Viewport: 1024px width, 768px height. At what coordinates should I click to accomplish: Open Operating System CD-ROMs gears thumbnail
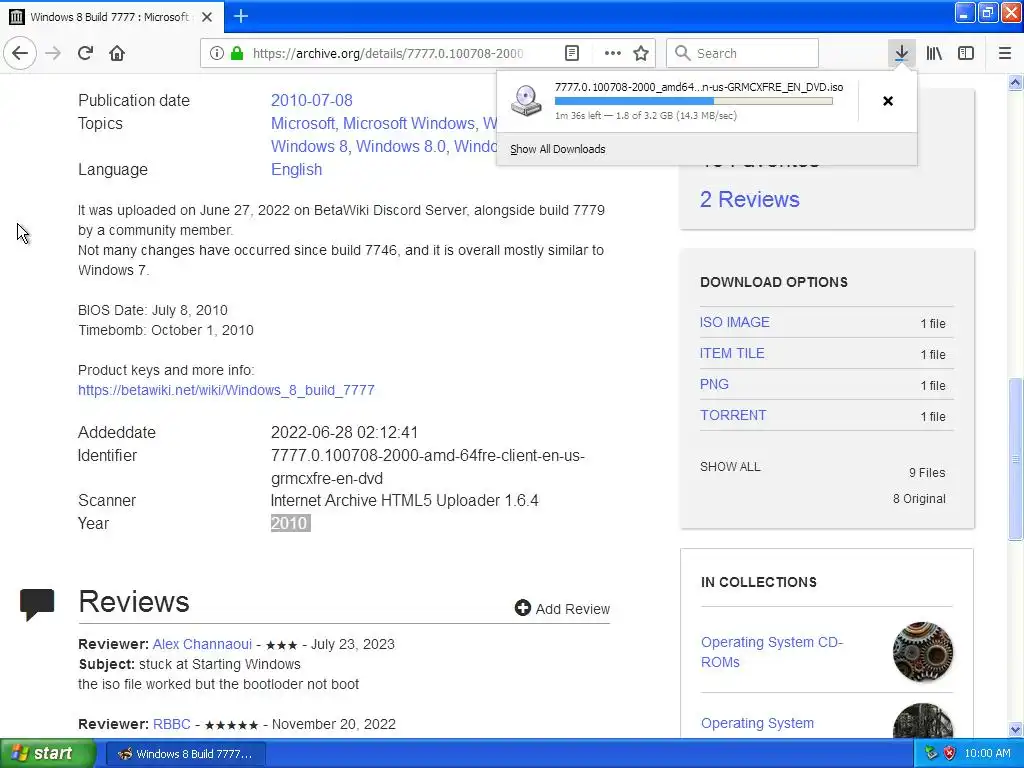click(923, 652)
